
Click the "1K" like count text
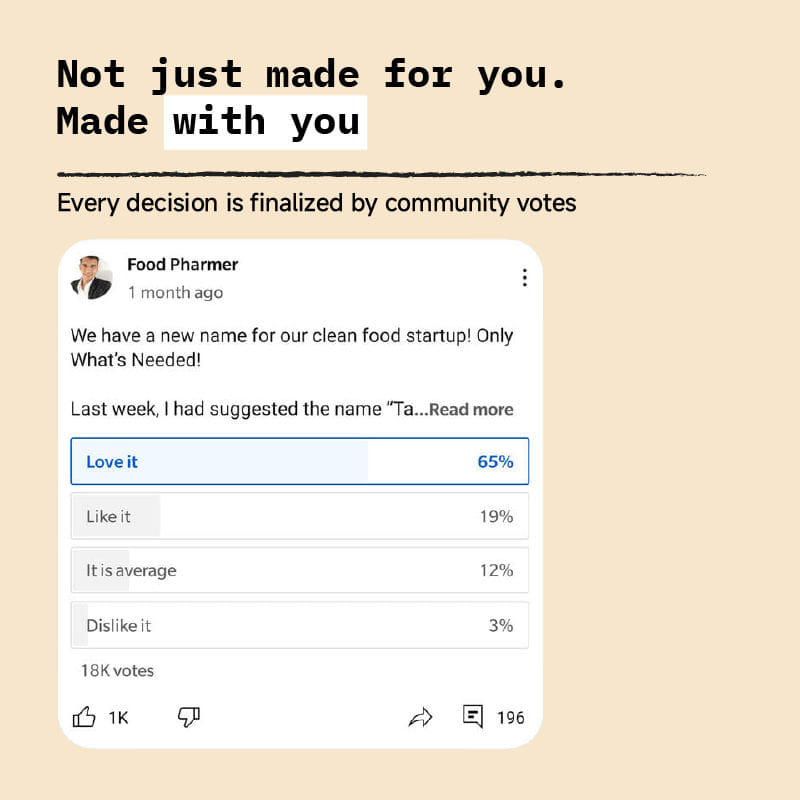120,717
